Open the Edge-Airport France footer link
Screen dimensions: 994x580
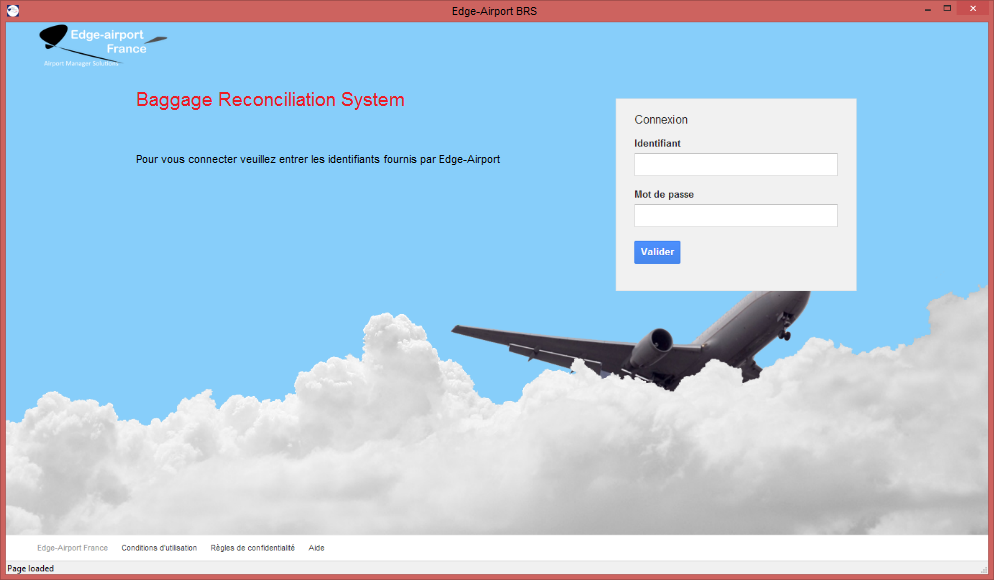pyautogui.click(x=72, y=548)
